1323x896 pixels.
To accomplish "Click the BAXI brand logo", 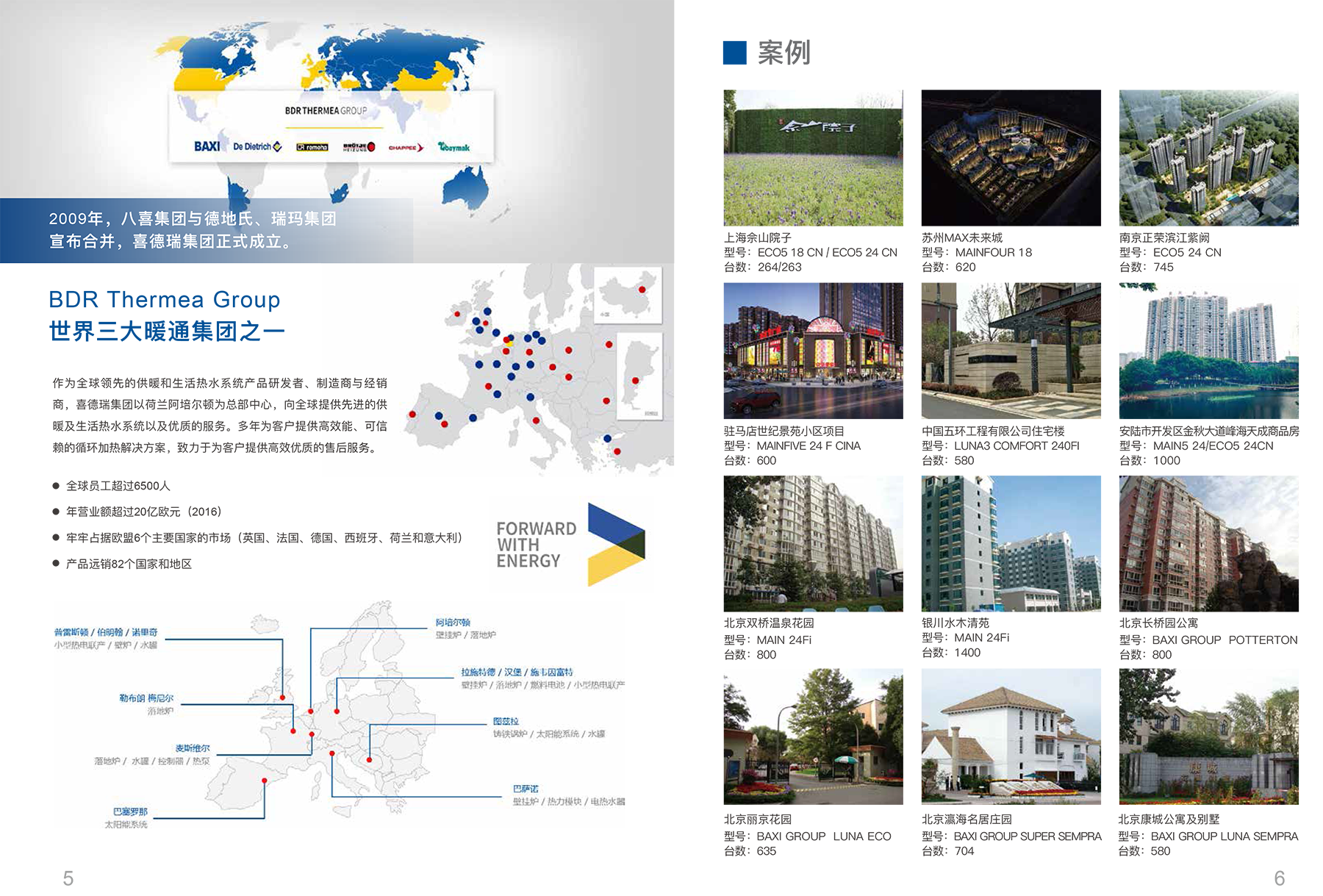I will [x=207, y=146].
